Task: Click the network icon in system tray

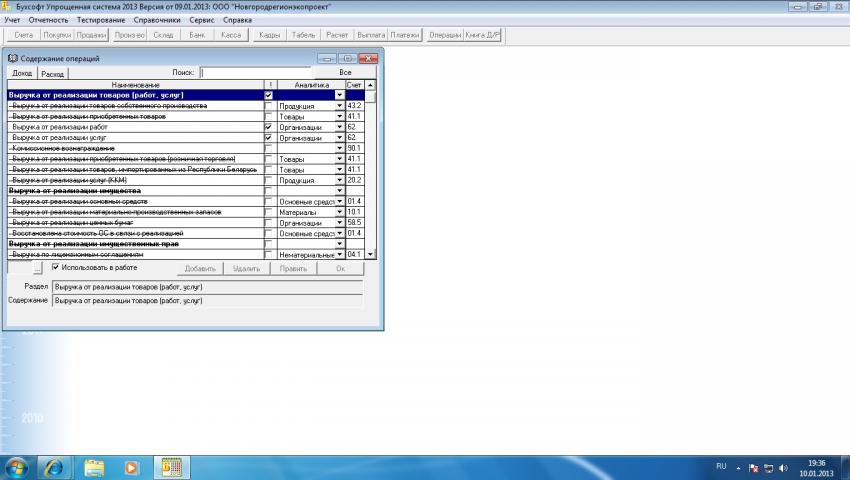Action: (767, 467)
